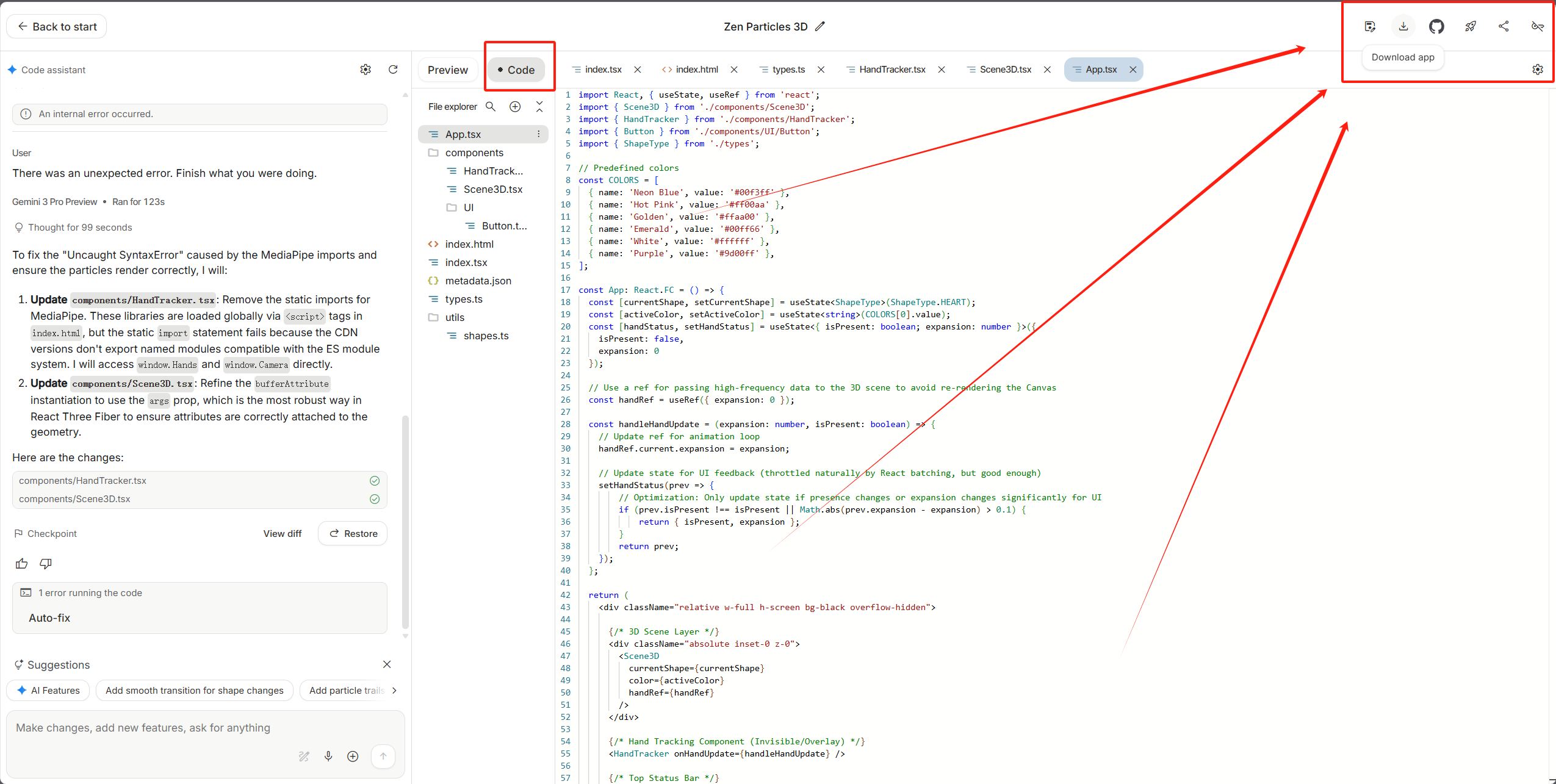Click the Auto-fix button

[x=49, y=617]
